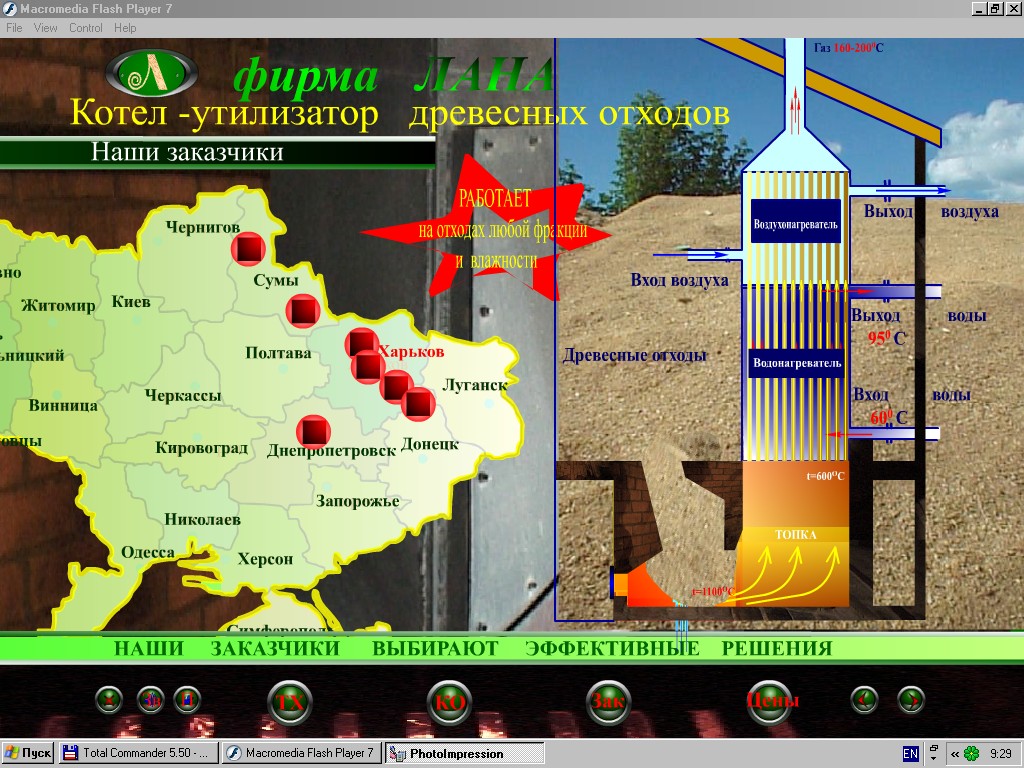Click the third small round button at bottom left
The image size is (1024, 768).
187,700
